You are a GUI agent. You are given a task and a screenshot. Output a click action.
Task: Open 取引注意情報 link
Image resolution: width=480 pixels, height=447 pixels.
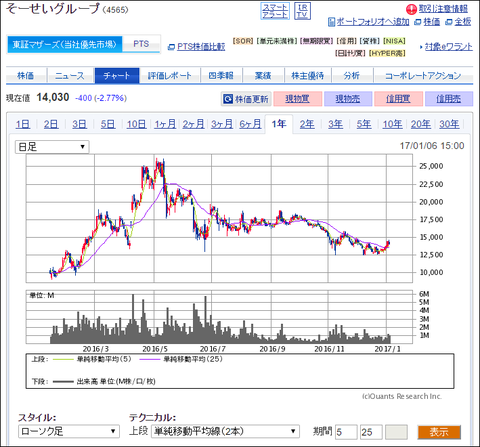(443, 9)
